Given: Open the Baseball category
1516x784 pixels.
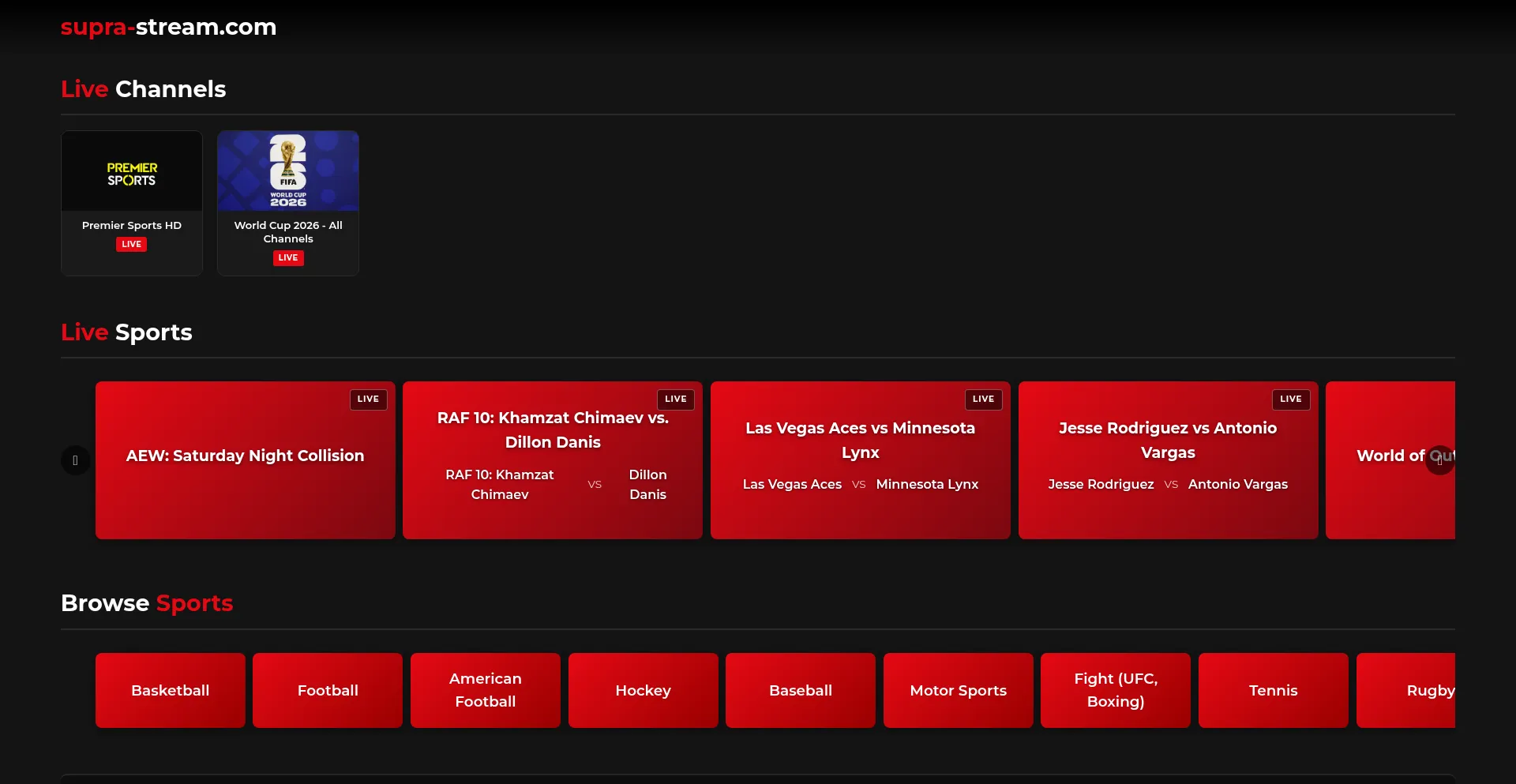Looking at the screenshot, I should (x=801, y=690).
